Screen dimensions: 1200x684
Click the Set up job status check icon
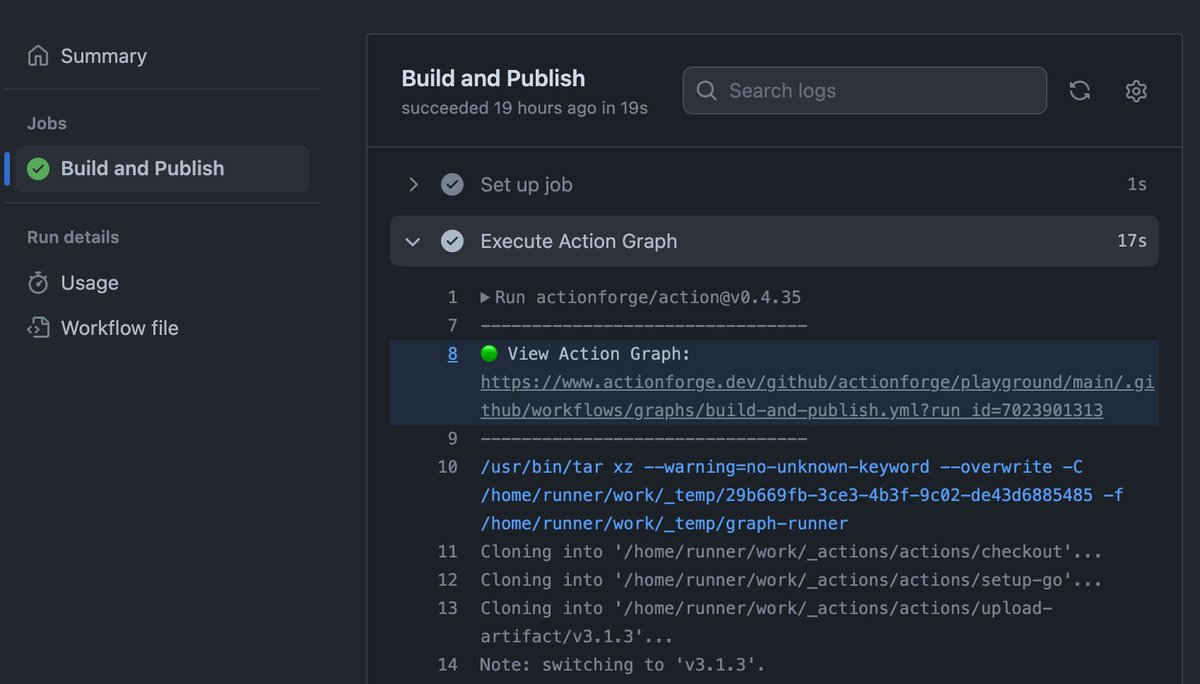(452, 185)
